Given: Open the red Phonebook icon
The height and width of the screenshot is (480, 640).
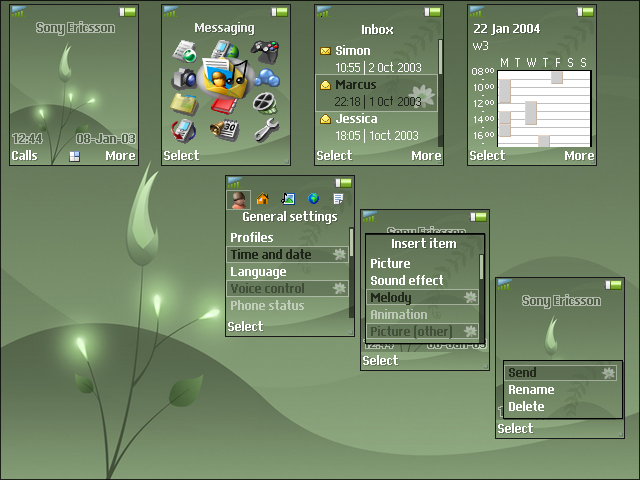Looking at the screenshot, I should click(224, 105).
